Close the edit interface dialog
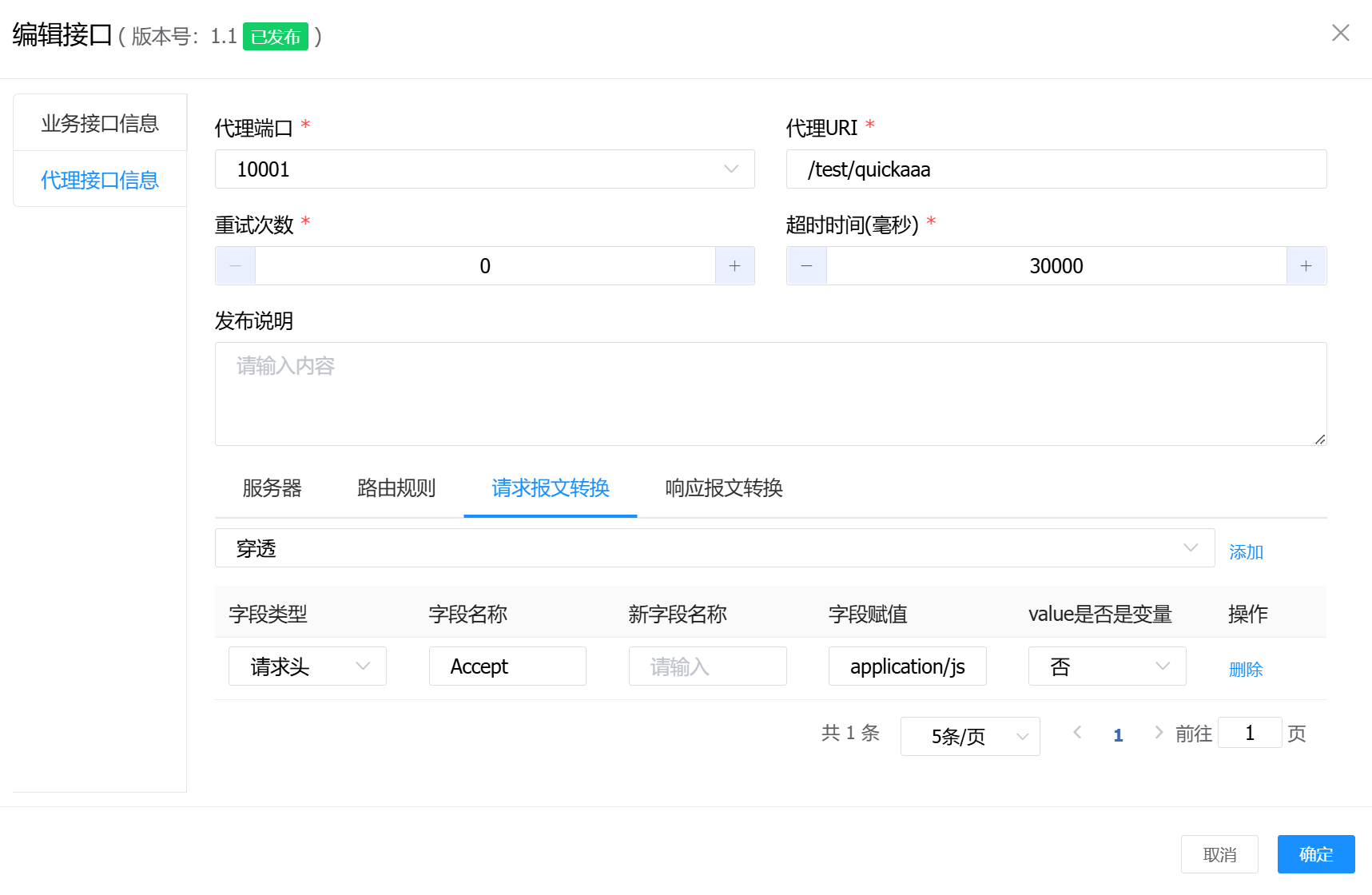This screenshot has width=1372, height=895. click(x=1340, y=33)
